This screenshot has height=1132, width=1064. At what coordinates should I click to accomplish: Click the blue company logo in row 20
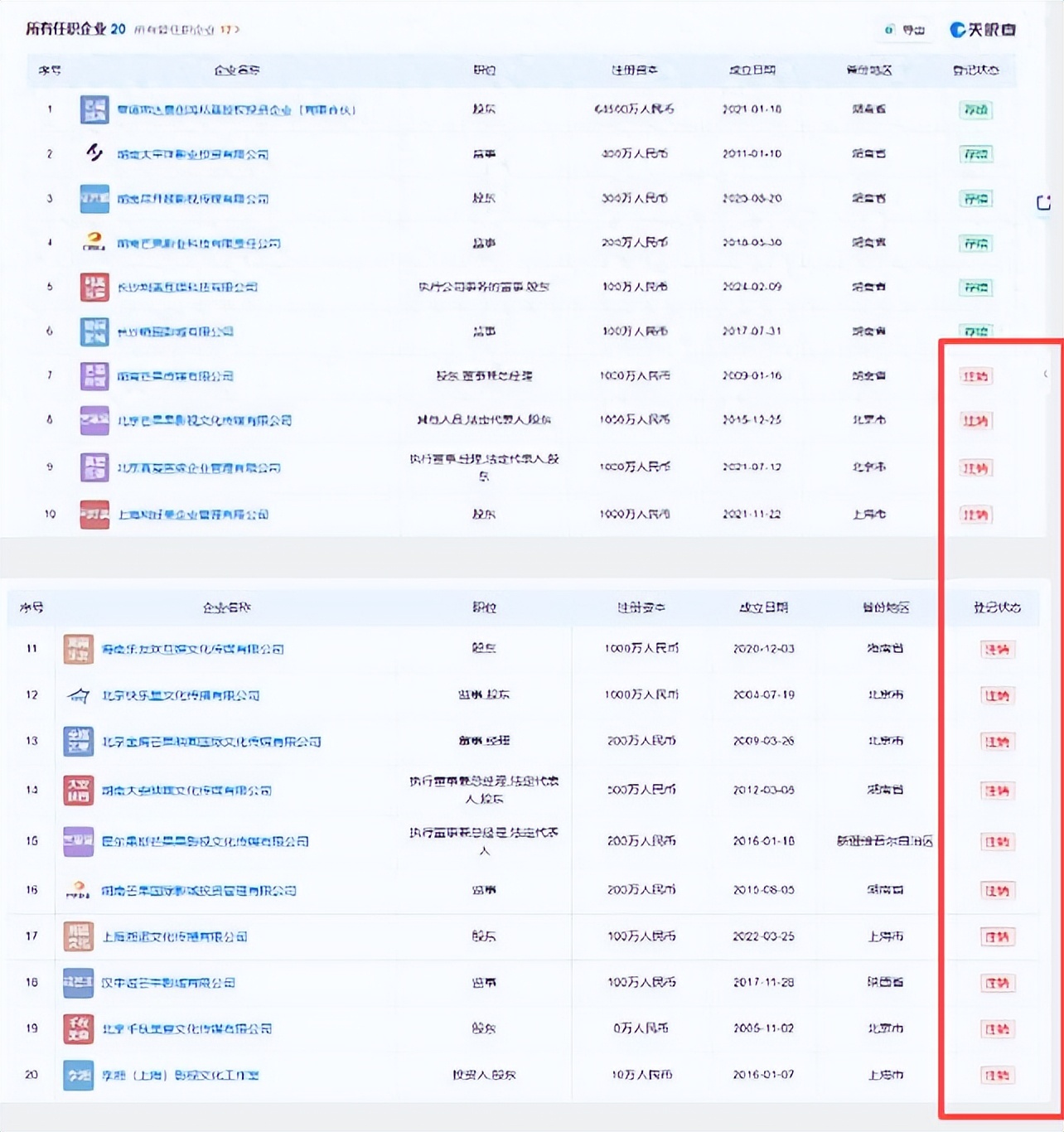[79, 1075]
